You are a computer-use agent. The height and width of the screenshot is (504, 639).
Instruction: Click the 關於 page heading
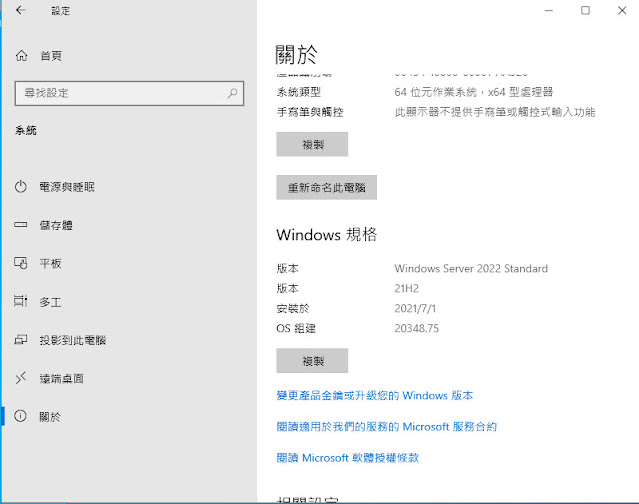296,55
